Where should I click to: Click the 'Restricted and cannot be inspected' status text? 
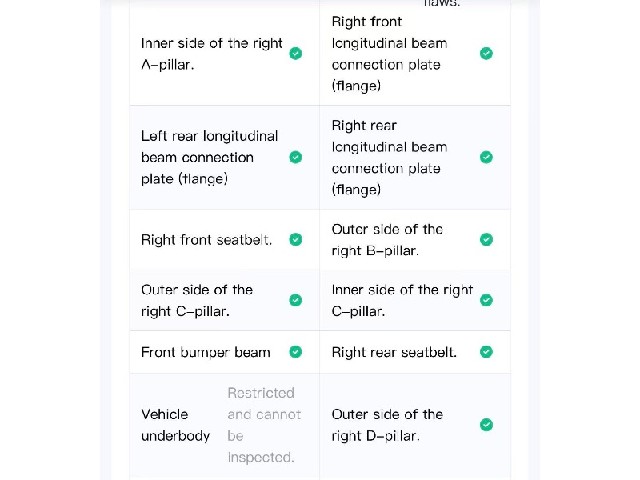click(264, 425)
